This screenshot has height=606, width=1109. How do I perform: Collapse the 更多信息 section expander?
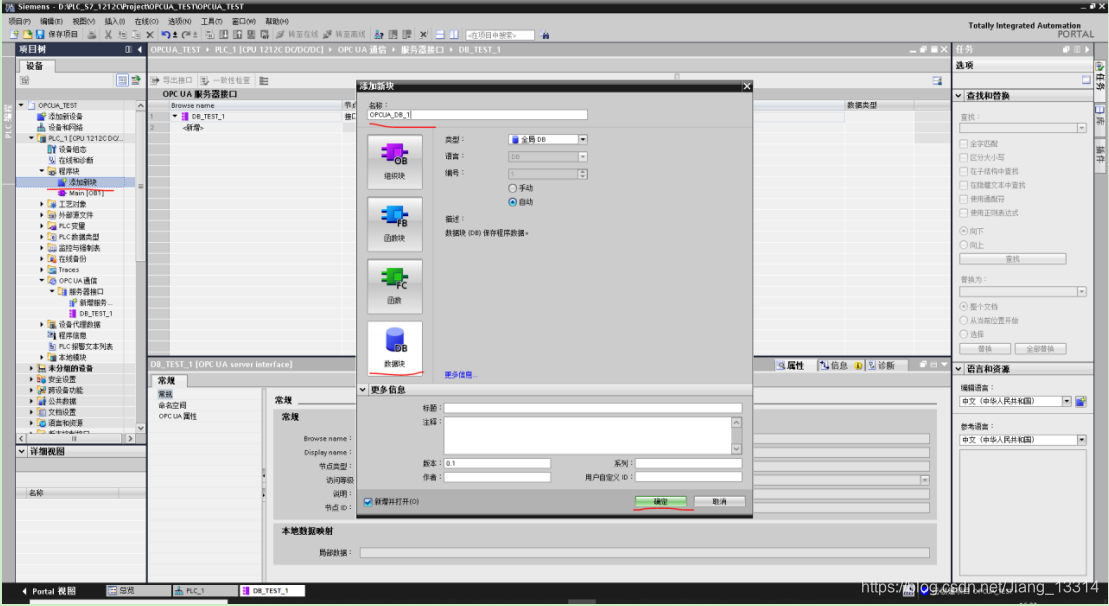(363, 390)
